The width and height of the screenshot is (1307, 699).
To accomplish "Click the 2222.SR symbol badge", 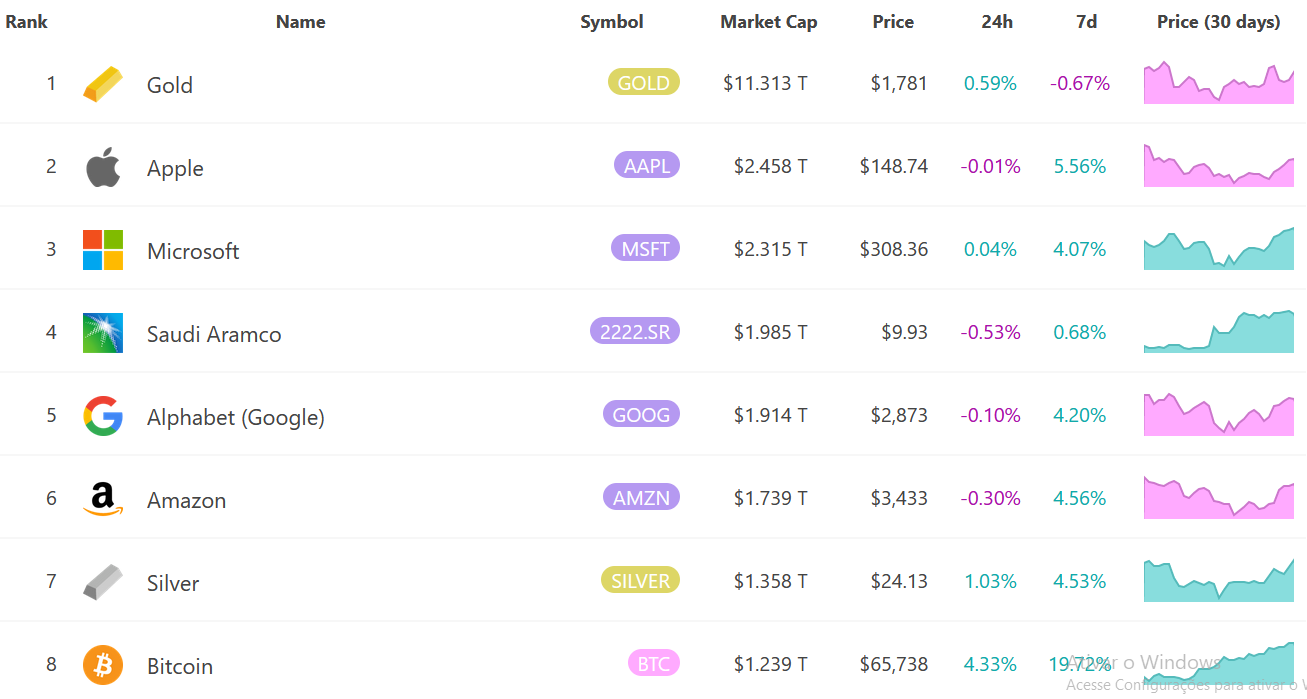I will [x=635, y=332].
